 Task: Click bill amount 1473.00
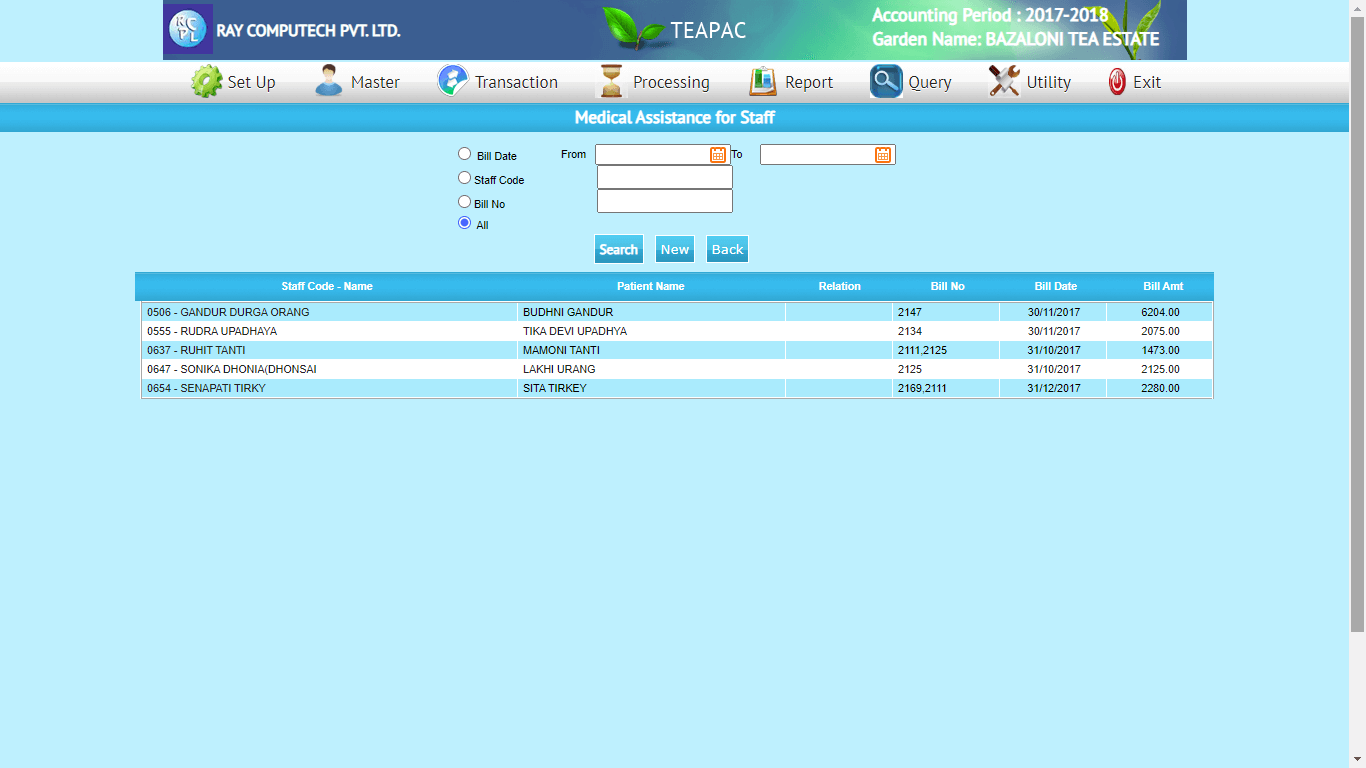(1160, 350)
